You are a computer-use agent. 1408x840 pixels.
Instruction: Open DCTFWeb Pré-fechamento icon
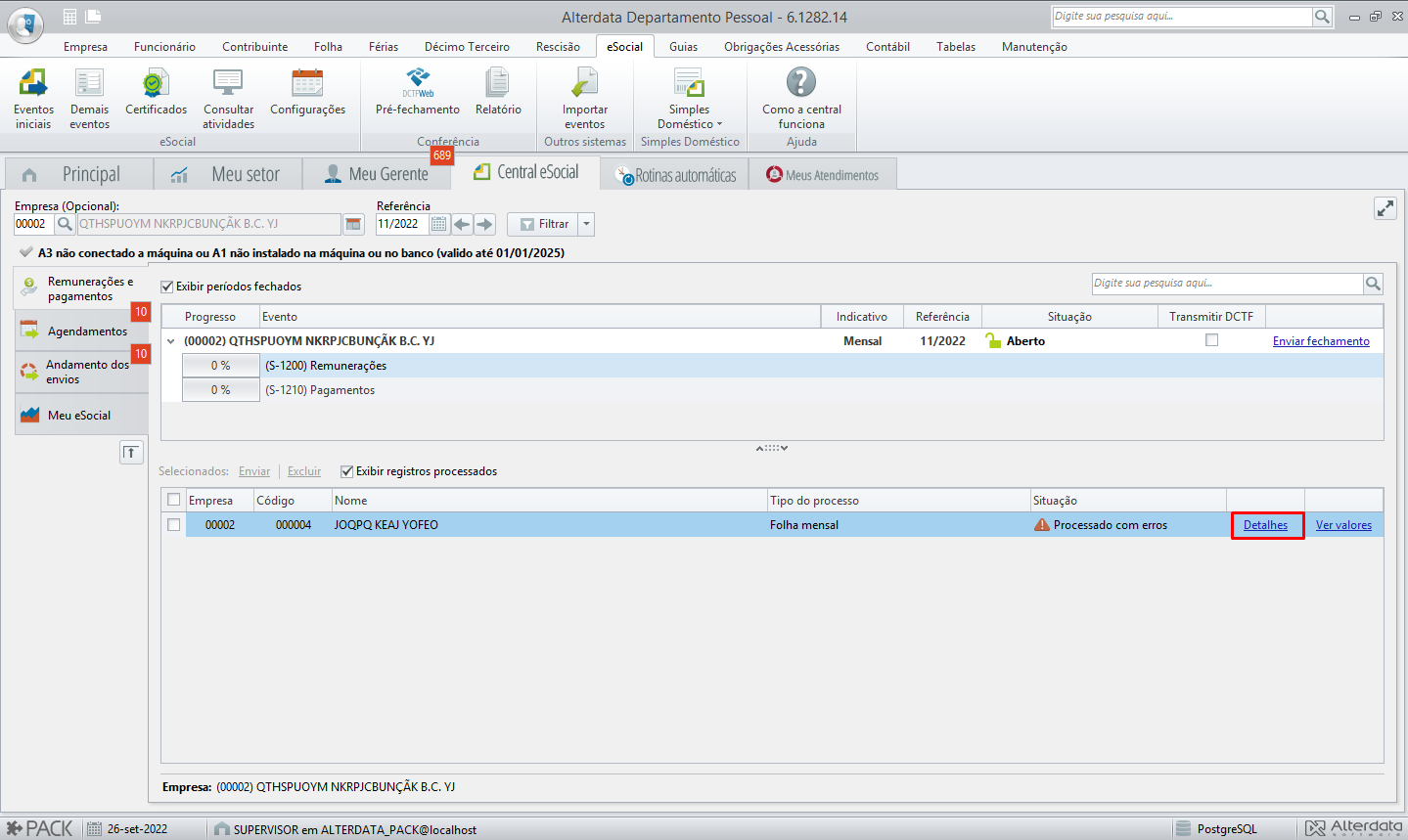coord(418,93)
